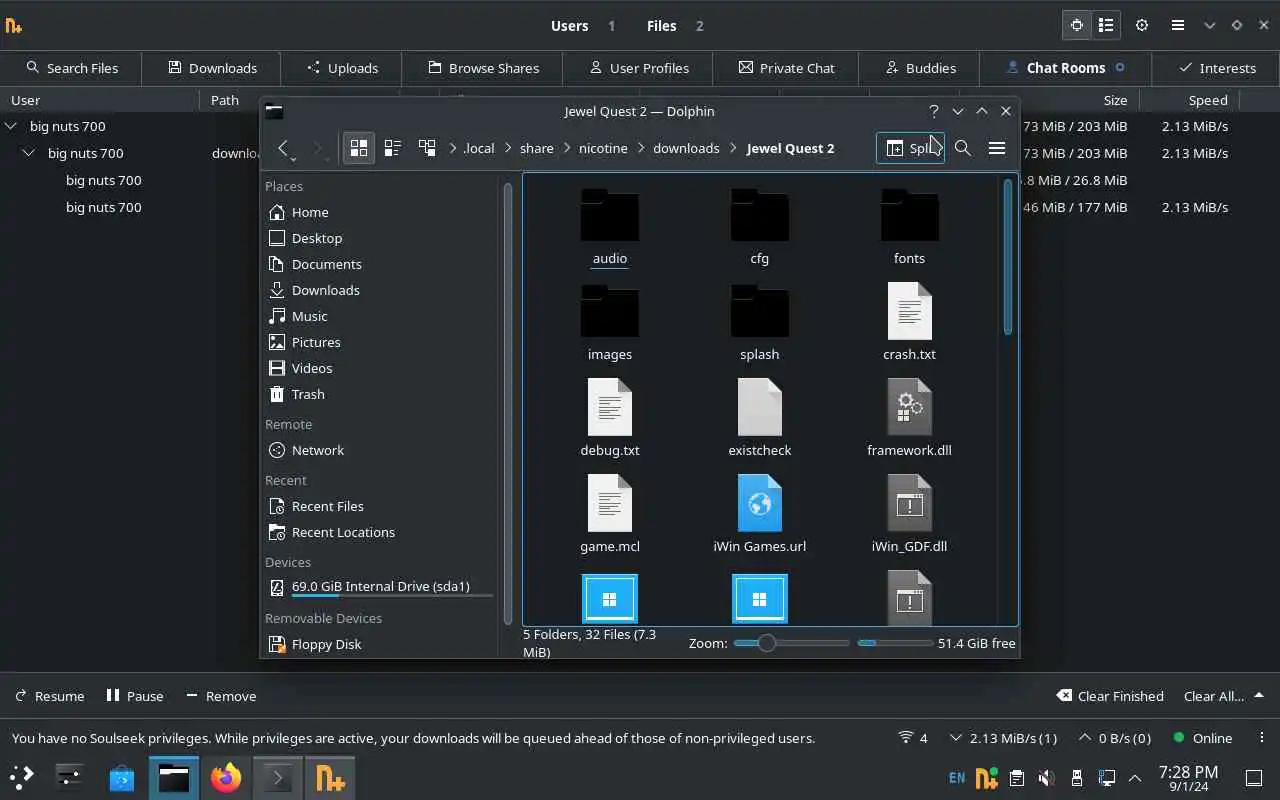Click downloads in the breadcrumb path
The width and height of the screenshot is (1280, 800).
click(x=686, y=148)
